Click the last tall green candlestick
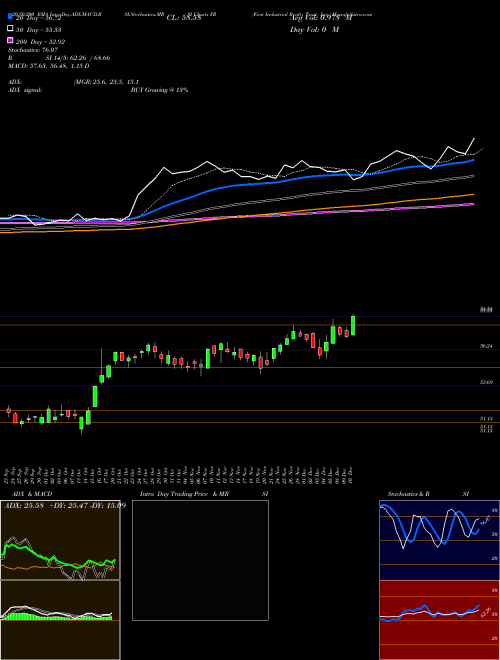 [353, 325]
